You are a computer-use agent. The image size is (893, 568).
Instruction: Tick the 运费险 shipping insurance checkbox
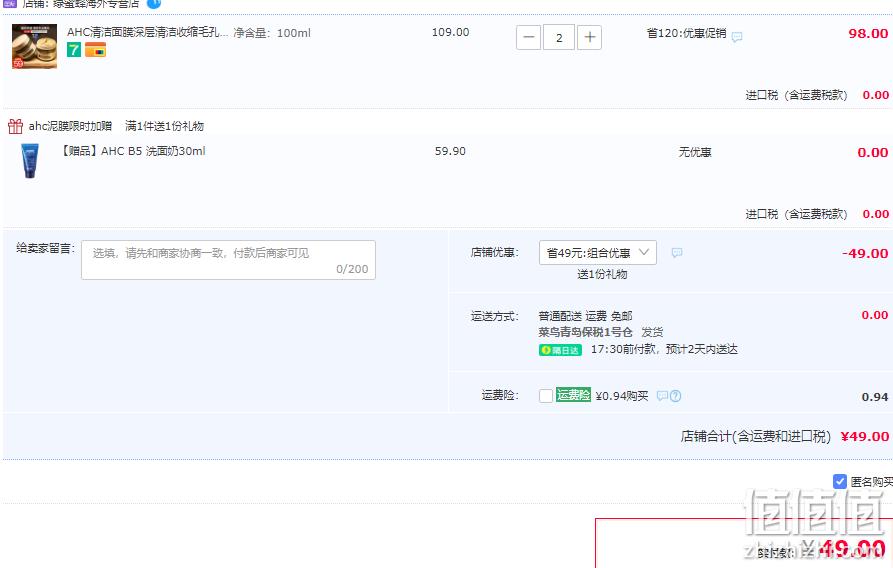tap(546, 395)
